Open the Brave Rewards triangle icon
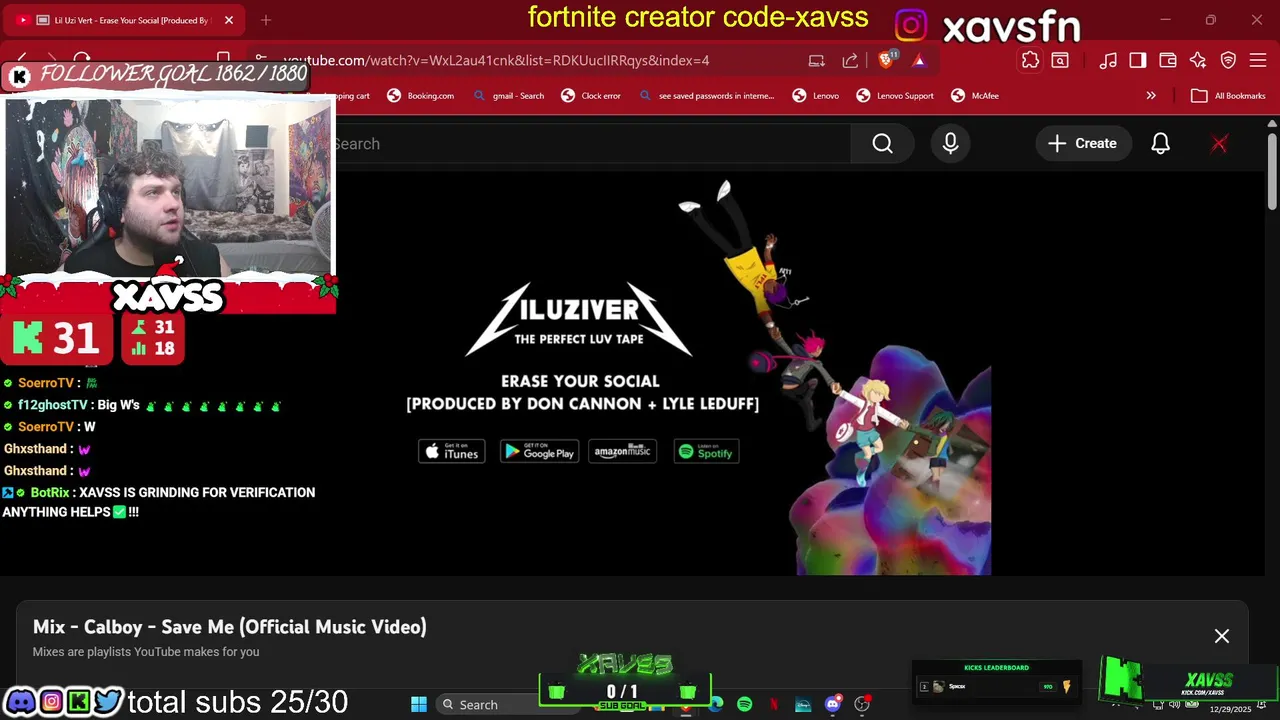The image size is (1280, 720). pyautogui.click(x=918, y=60)
